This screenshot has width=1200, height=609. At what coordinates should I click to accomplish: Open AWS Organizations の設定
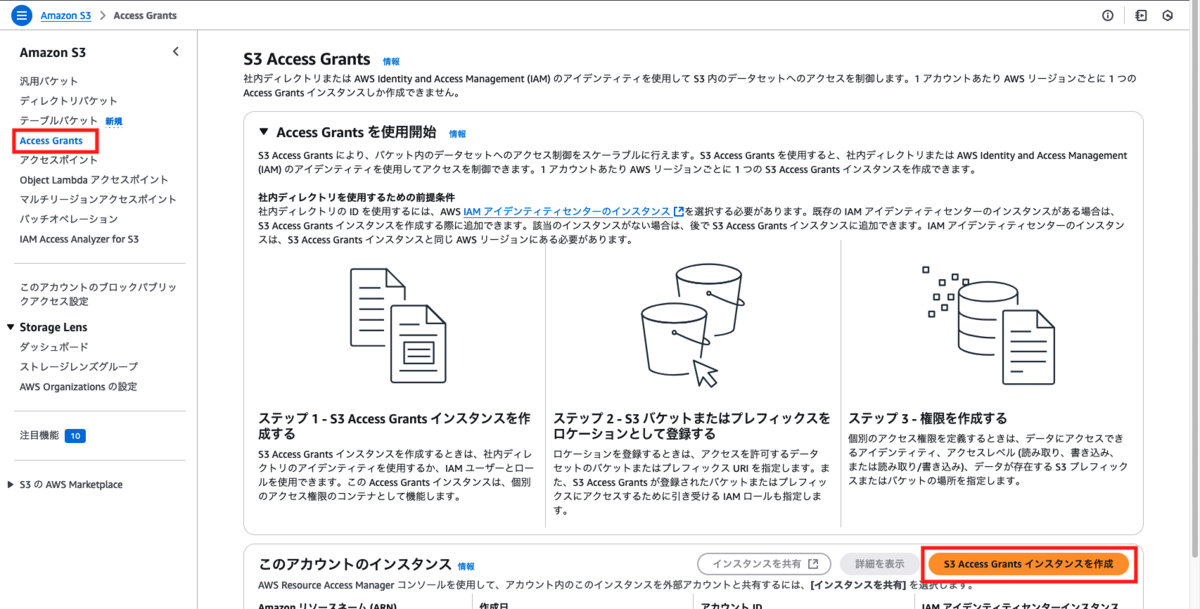pyautogui.click(x=78, y=387)
